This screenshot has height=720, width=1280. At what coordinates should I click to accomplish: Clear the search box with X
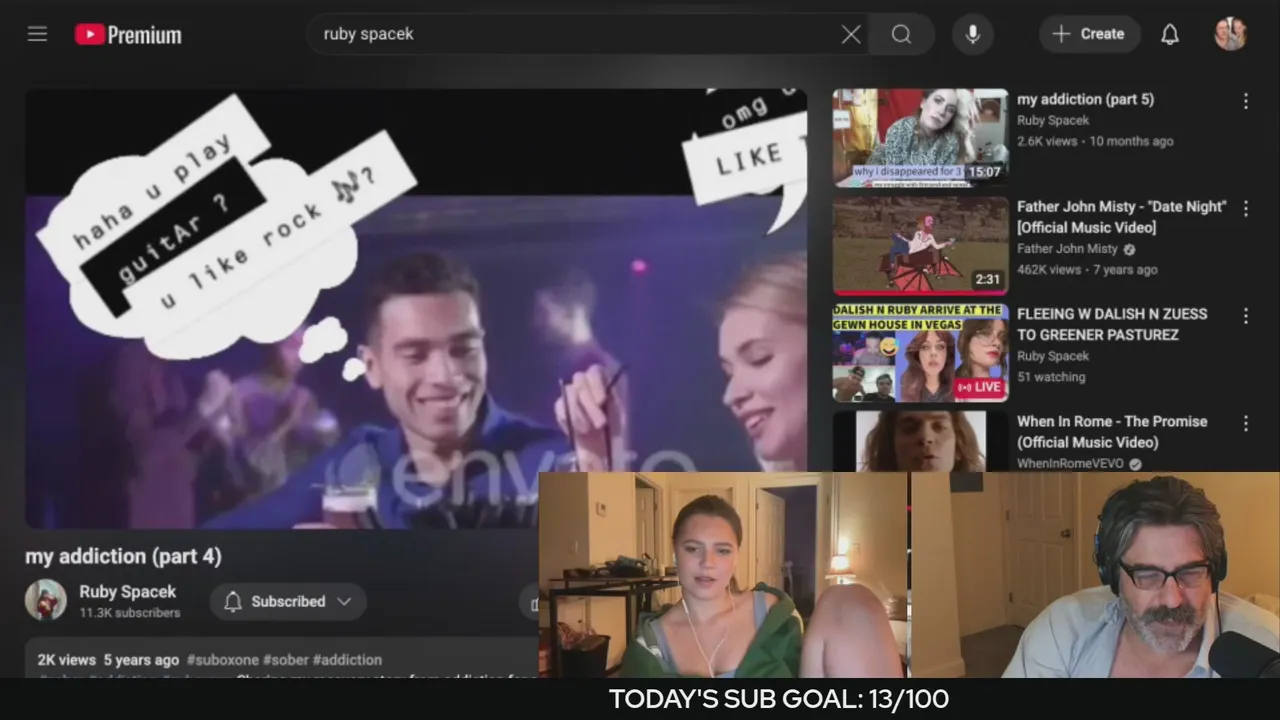851,35
